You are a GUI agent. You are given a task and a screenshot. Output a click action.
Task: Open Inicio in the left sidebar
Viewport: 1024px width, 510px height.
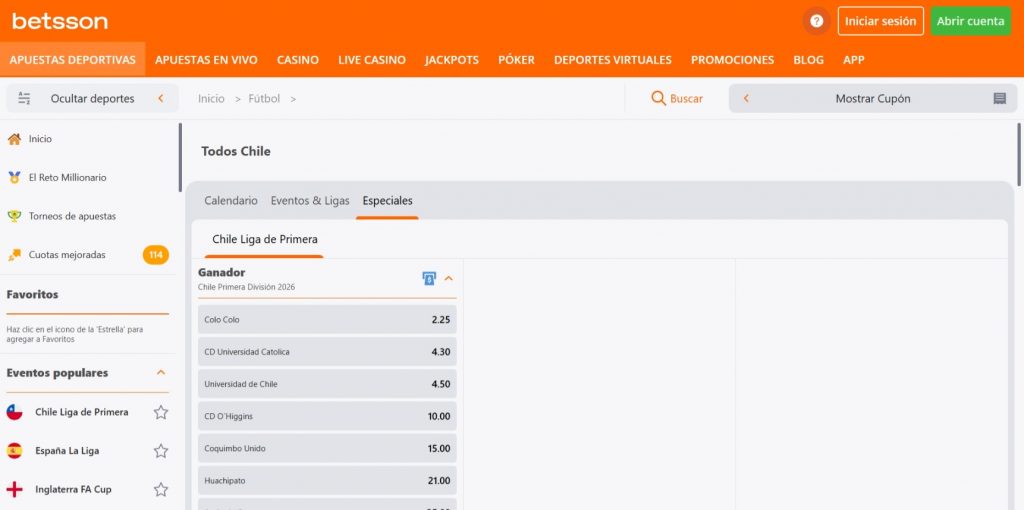tap(40, 139)
